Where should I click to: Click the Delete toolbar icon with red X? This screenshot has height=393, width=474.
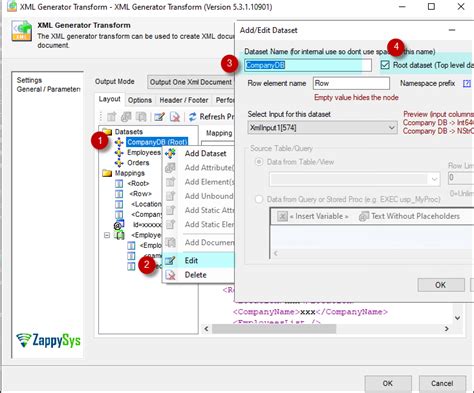click(x=175, y=117)
